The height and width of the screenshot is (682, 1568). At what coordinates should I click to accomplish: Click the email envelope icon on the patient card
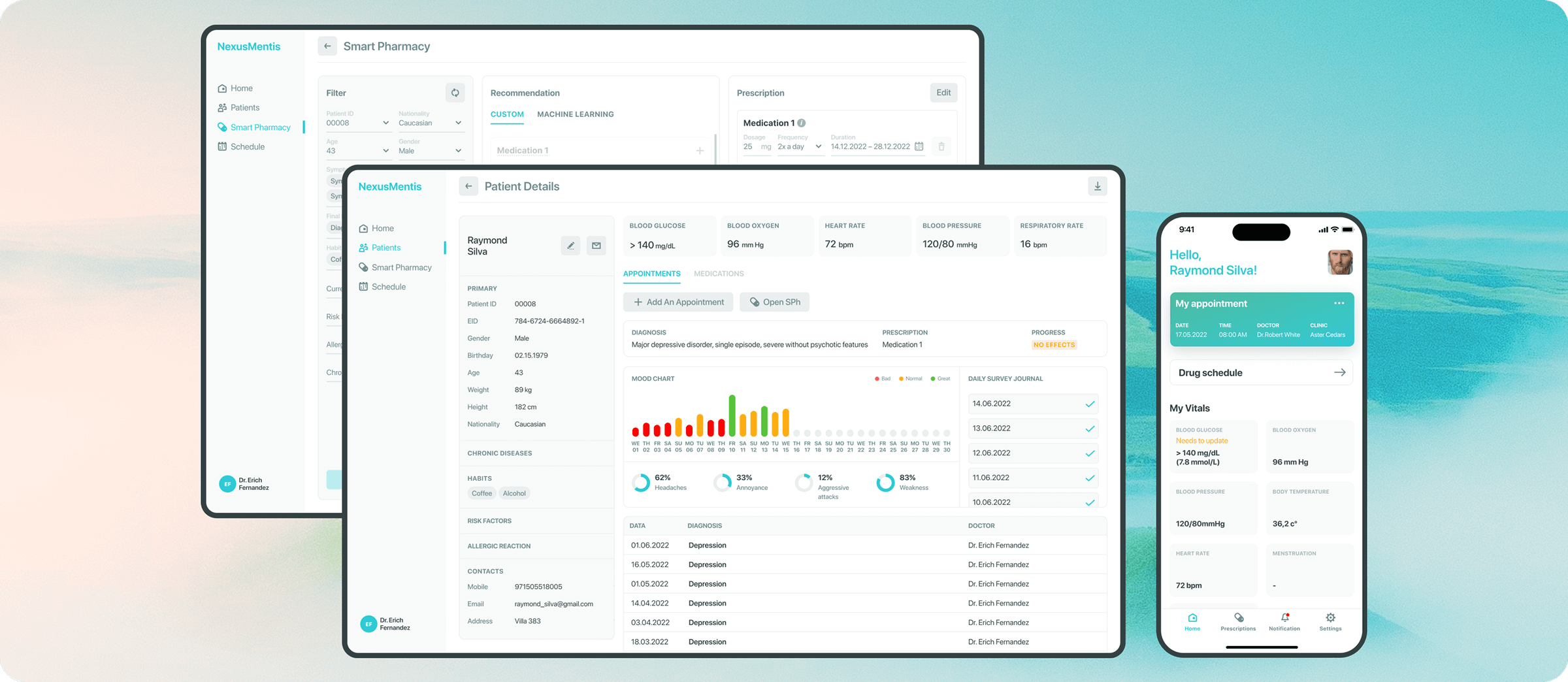tap(596, 245)
